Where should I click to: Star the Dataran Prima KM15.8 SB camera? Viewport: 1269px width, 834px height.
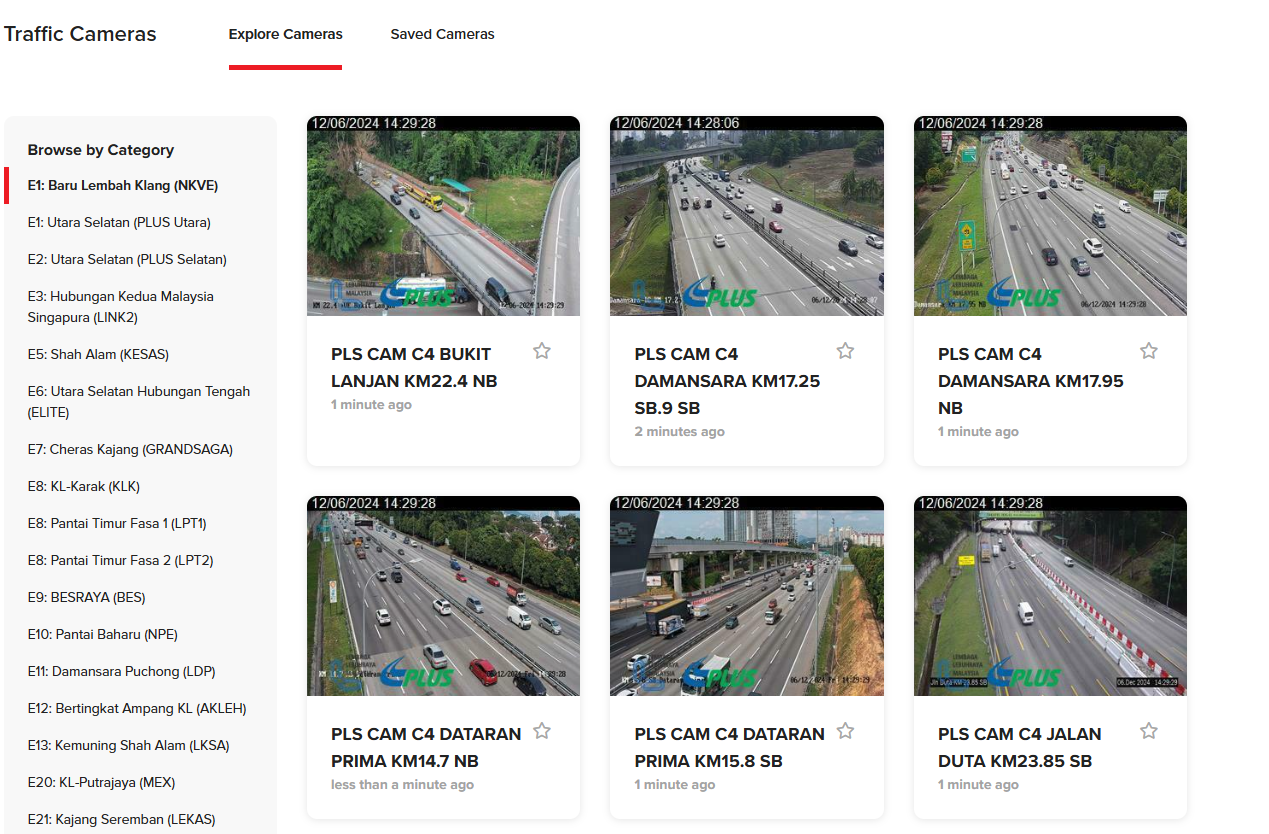tap(845, 731)
